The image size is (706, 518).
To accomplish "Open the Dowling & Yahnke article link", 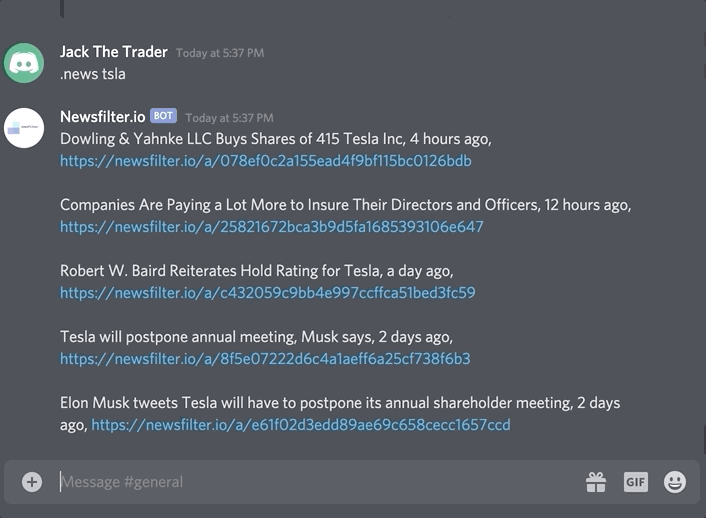I will pyautogui.click(x=265, y=161).
